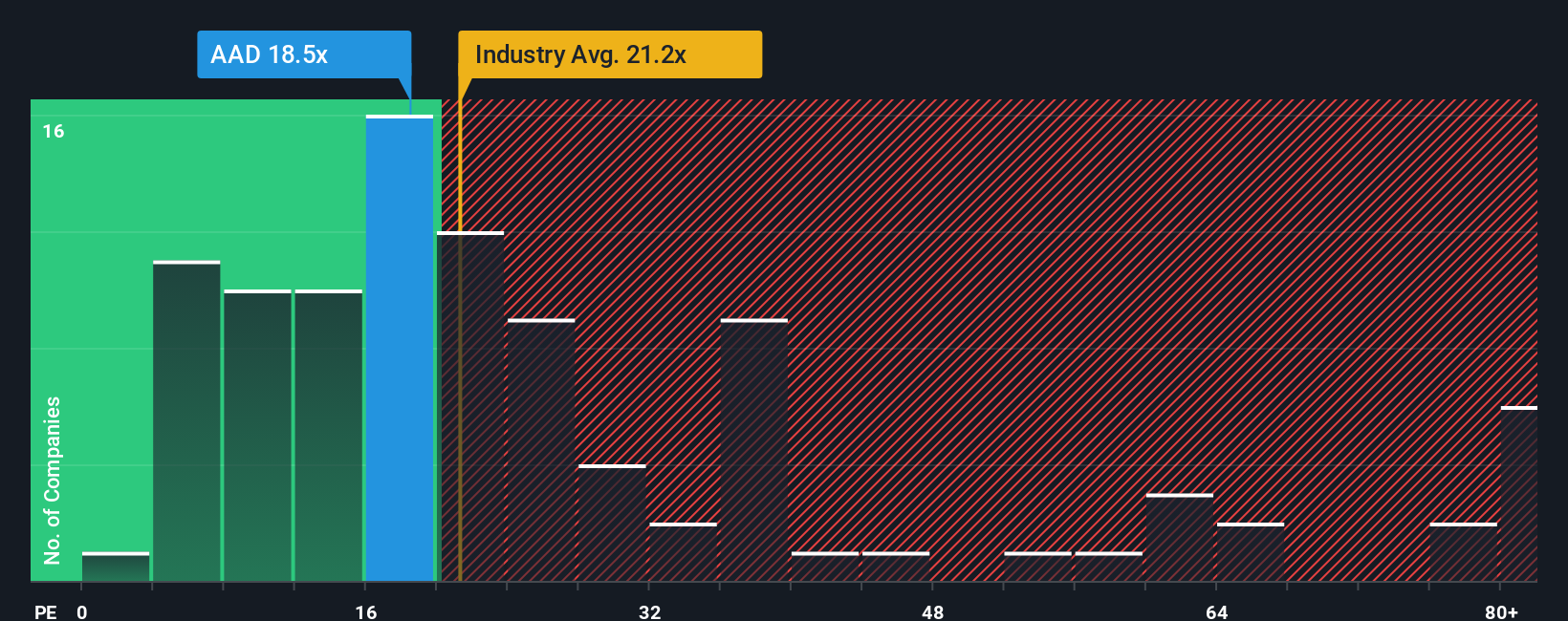Select the shortest bar at PE 0
Screen dimensions: 1568x621
[x=116, y=567]
